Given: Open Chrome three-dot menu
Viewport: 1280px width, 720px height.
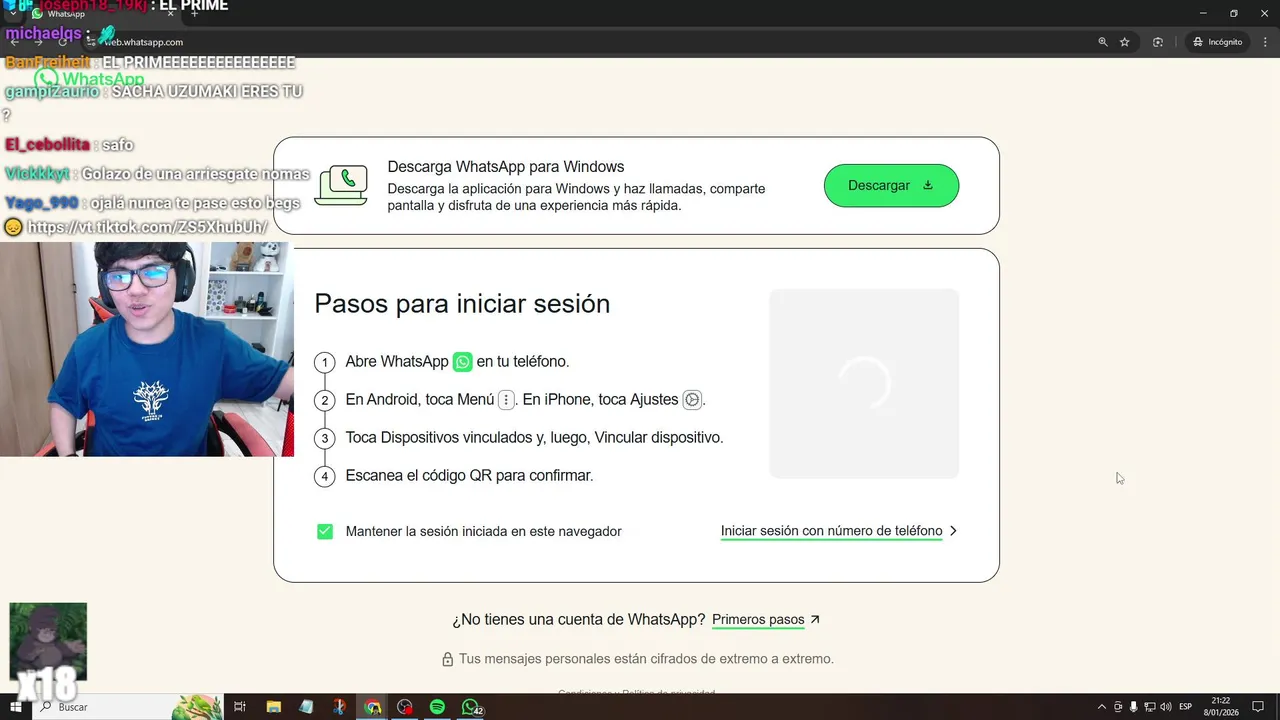Looking at the screenshot, I should (1264, 42).
